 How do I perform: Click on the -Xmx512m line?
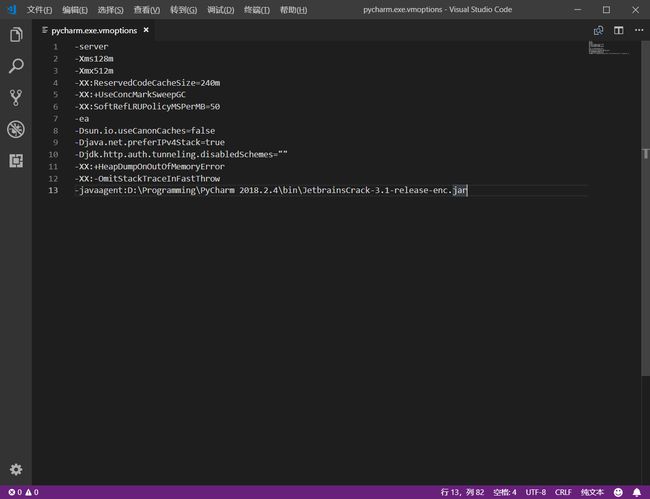(x=94, y=71)
